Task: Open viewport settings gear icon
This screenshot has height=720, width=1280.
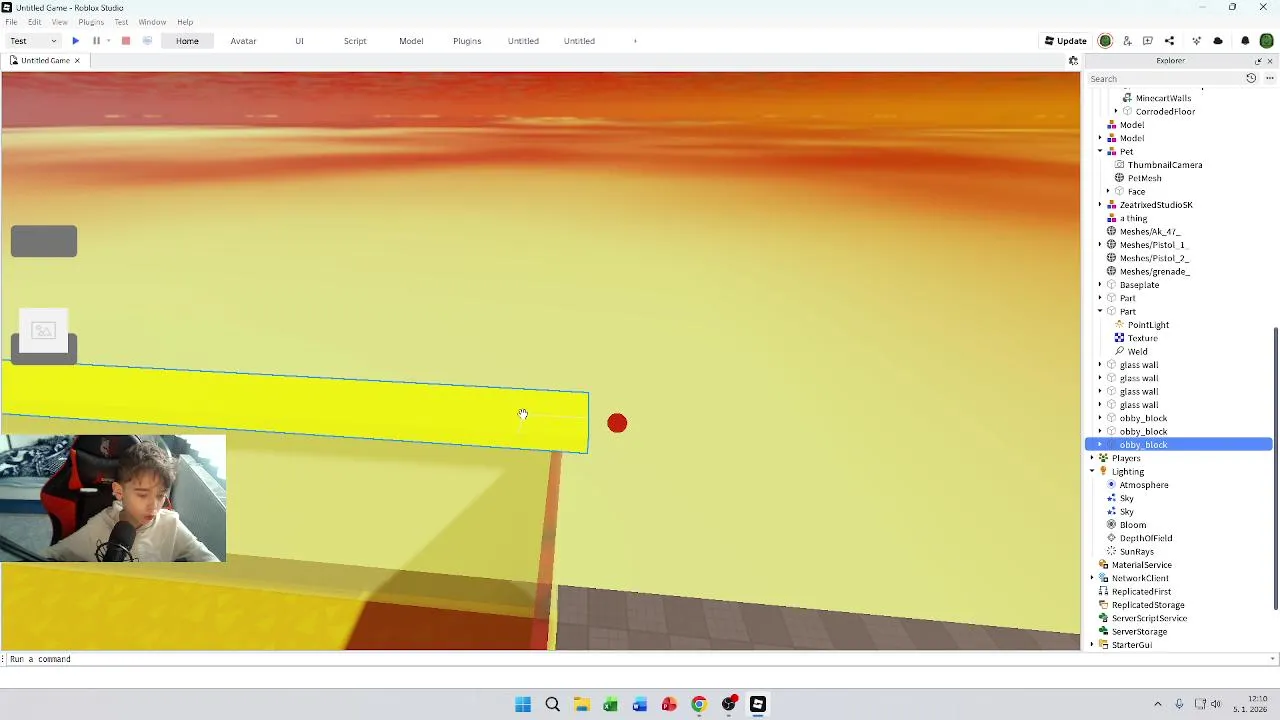Action: click(1073, 61)
